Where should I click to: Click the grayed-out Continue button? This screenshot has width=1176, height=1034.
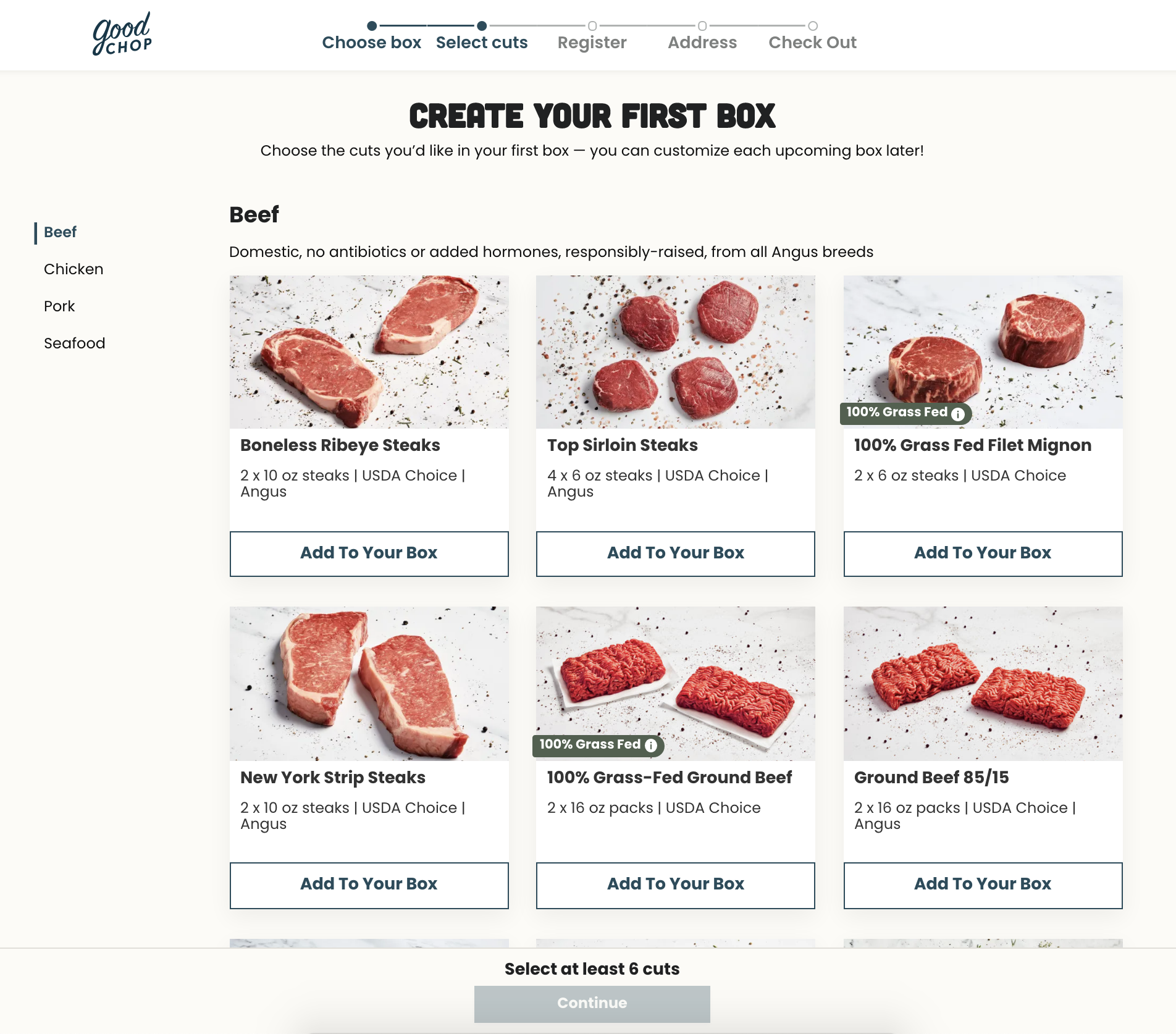click(x=592, y=1004)
